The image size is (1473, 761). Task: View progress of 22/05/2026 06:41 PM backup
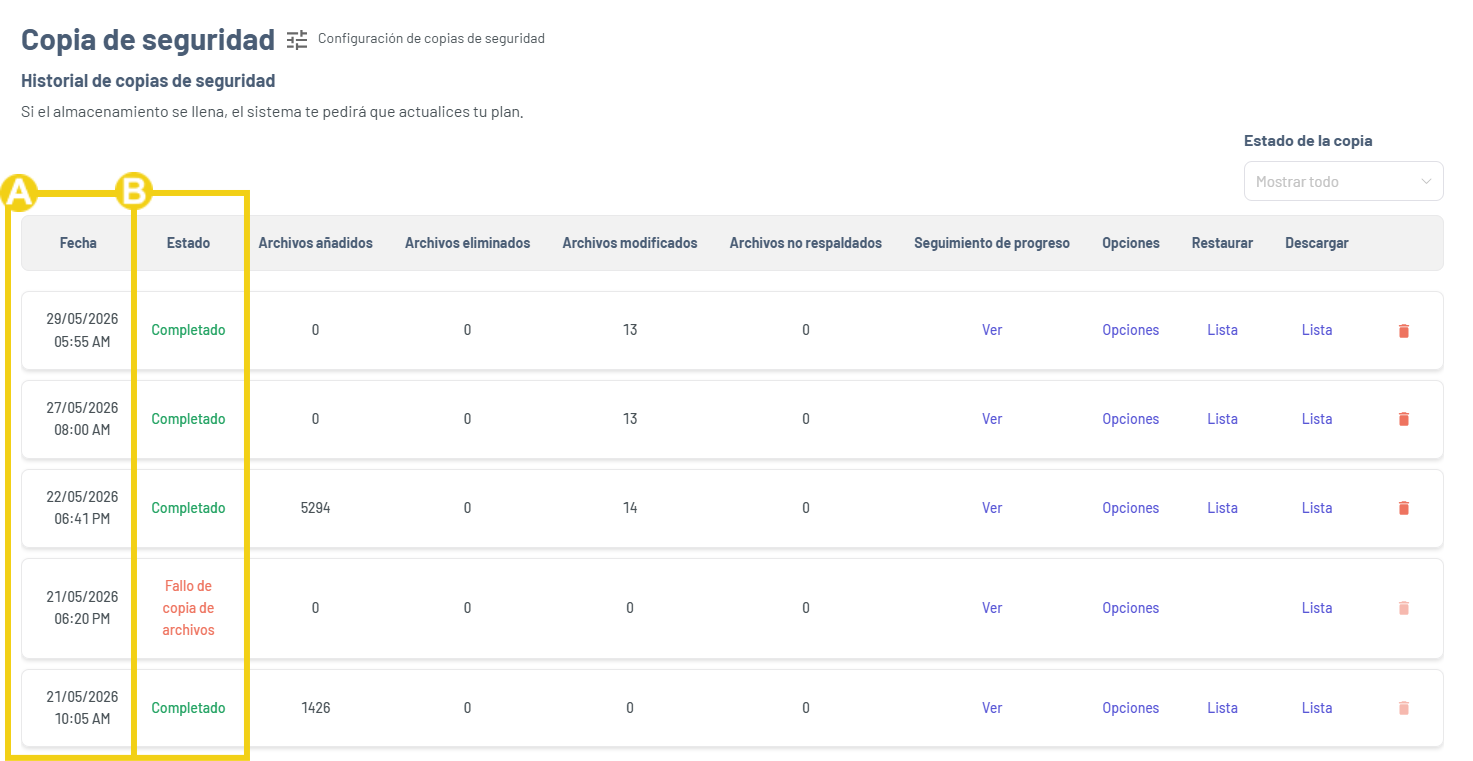[992, 508]
